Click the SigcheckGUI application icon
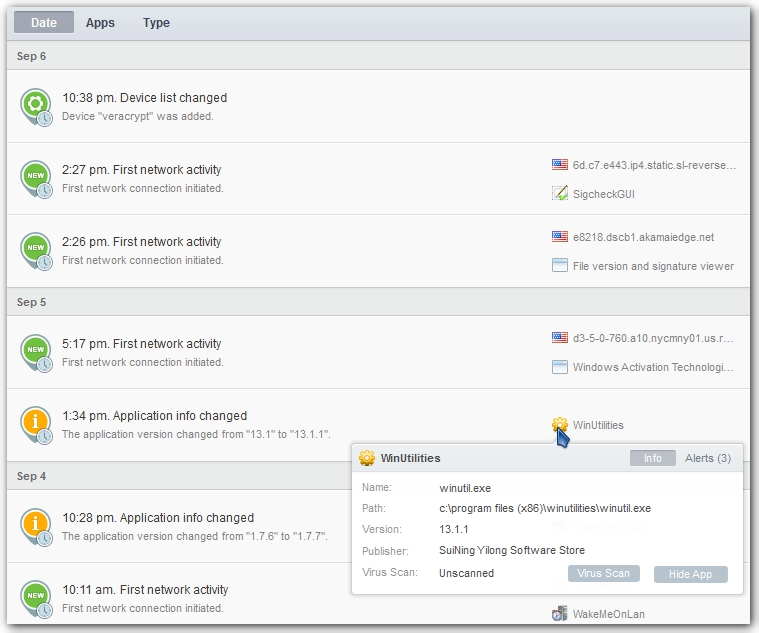759x633 pixels. [x=560, y=194]
